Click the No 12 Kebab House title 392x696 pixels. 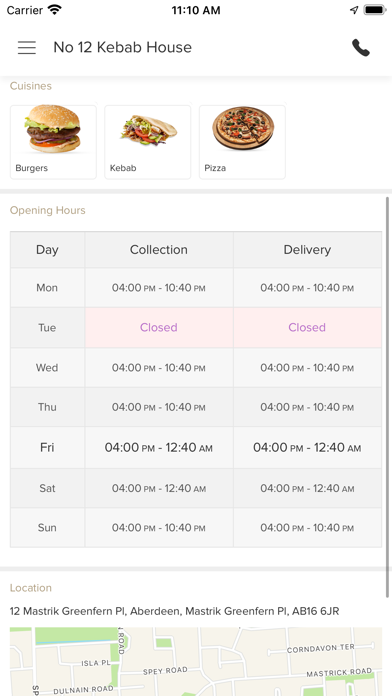(x=123, y=47)
